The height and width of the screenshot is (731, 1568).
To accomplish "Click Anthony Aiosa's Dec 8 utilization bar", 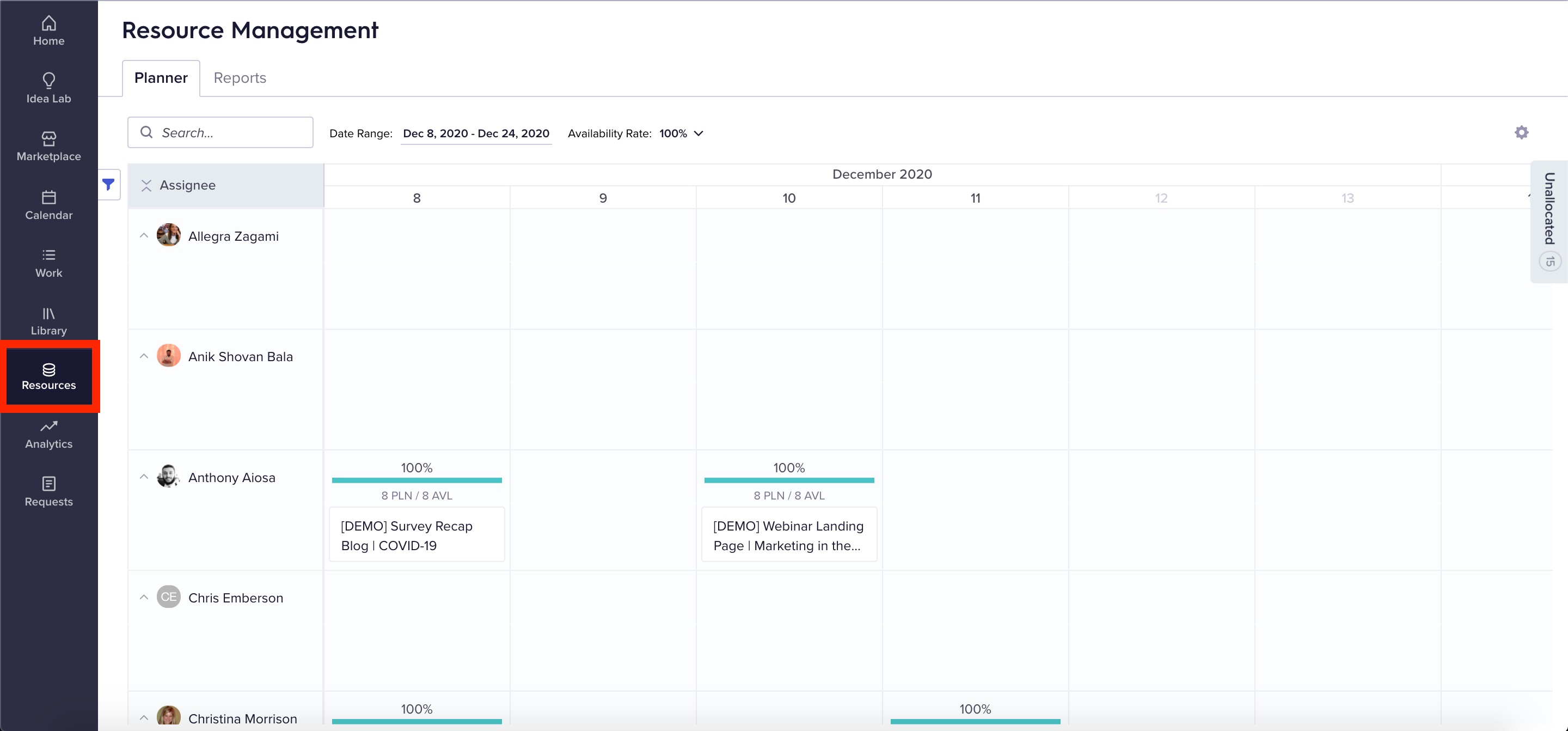I will [417, 480].
